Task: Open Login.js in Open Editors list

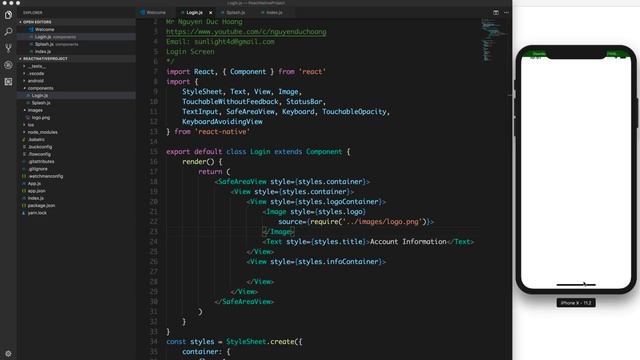Action: click(x=43, y=37)
